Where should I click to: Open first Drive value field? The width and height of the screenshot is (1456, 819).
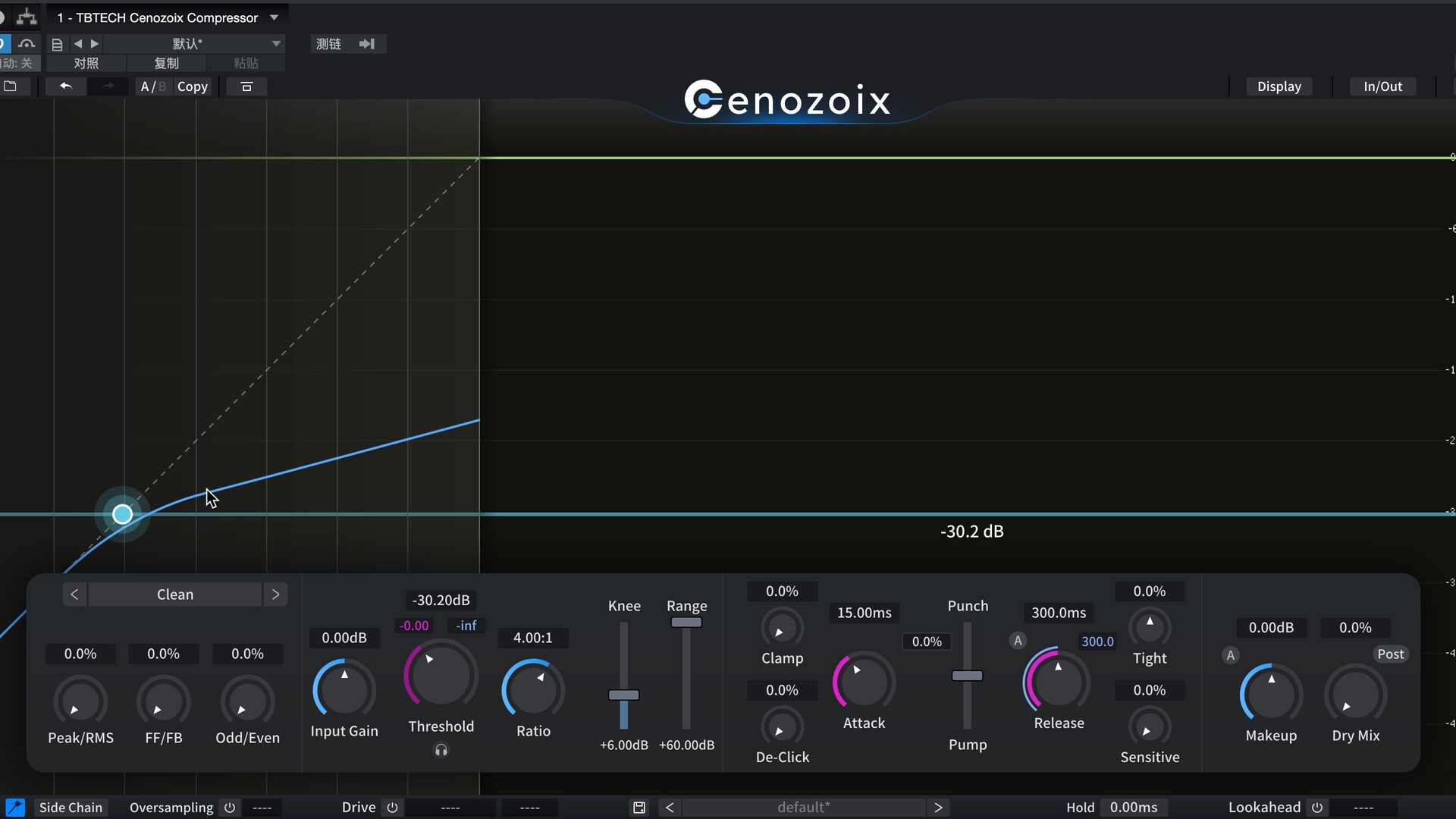tap(450, 808)
